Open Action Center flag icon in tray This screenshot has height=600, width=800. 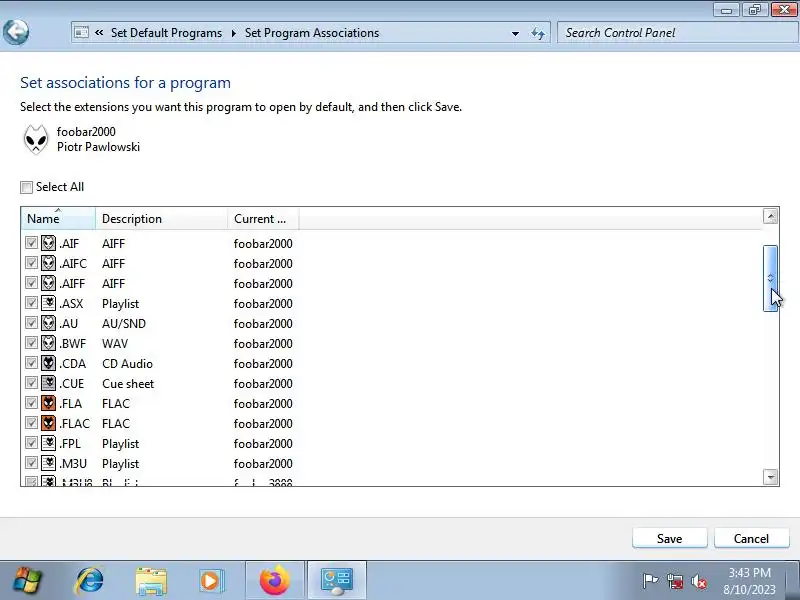pyautogui.click(x=650, y=581)
